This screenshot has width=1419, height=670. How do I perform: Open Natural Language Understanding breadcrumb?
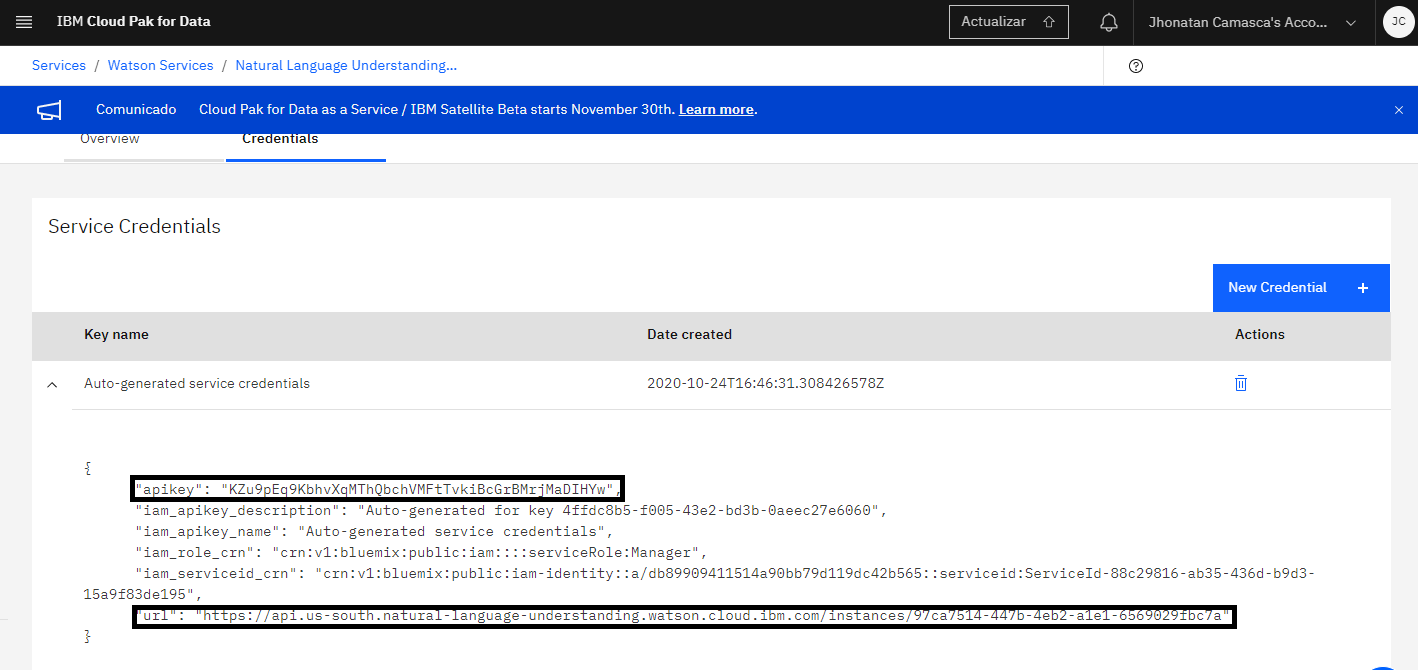coord(346,65)
